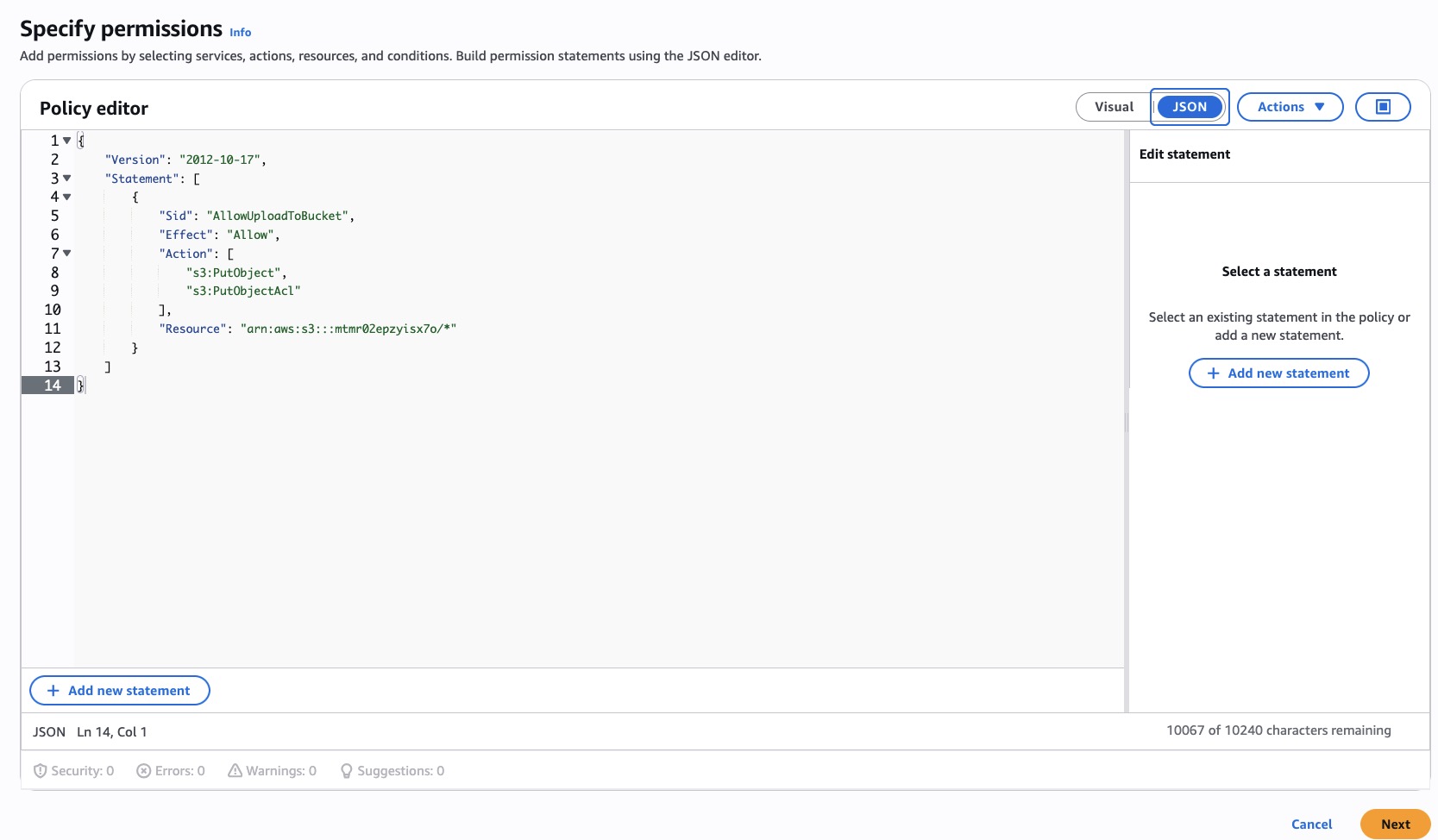Image resolution: width=1438 pixels, height=840 pixels.
Task: Switch to the Visual editor mode
Action: click(x=1114, y=107)
